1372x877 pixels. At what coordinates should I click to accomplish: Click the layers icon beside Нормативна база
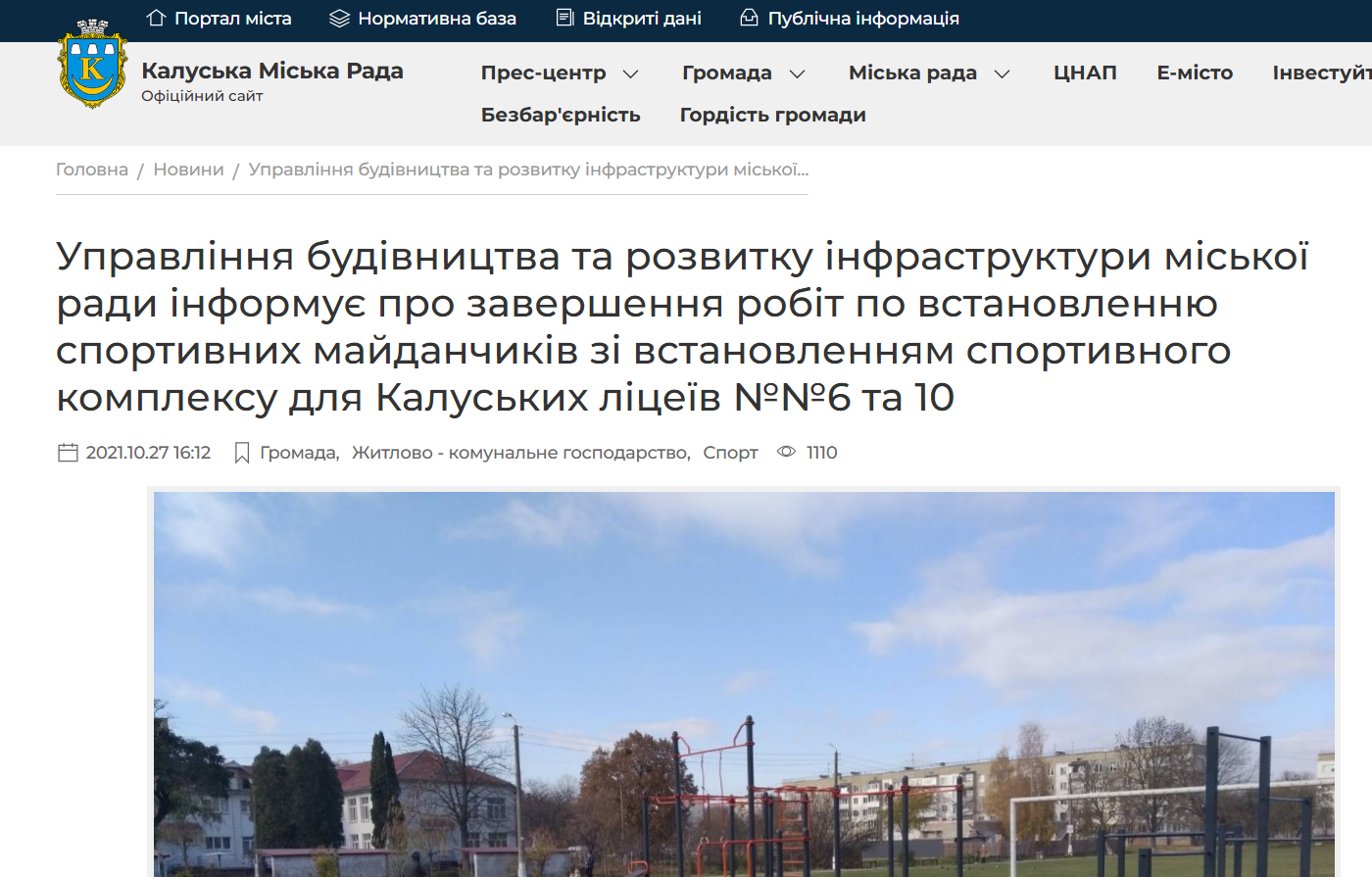(339, 19)
